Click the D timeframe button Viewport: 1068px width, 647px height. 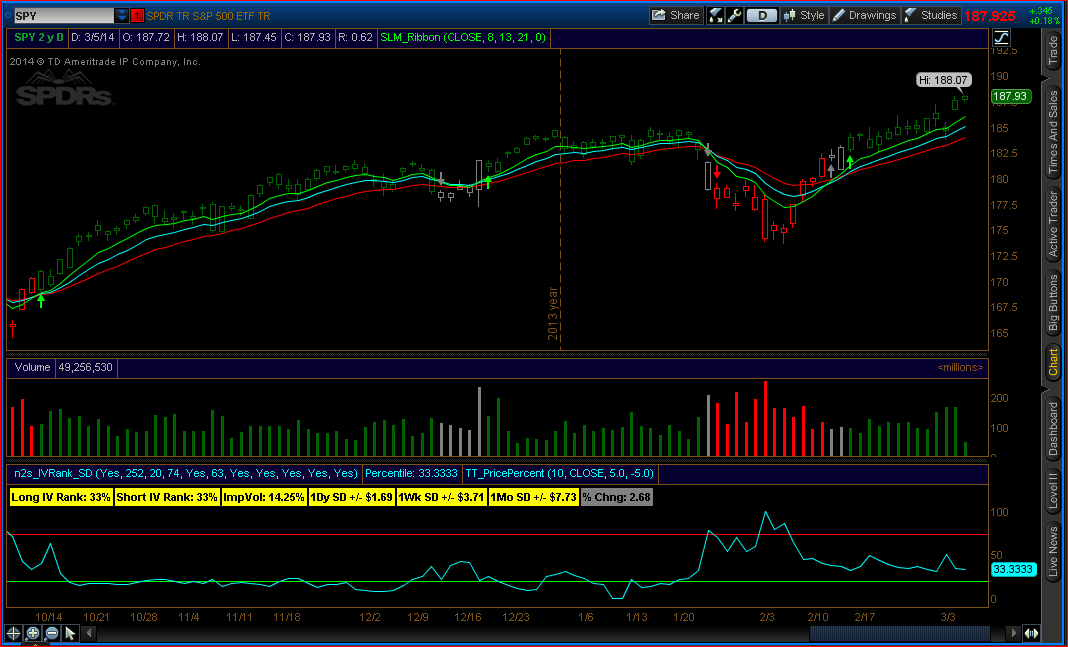coord(763,15)
